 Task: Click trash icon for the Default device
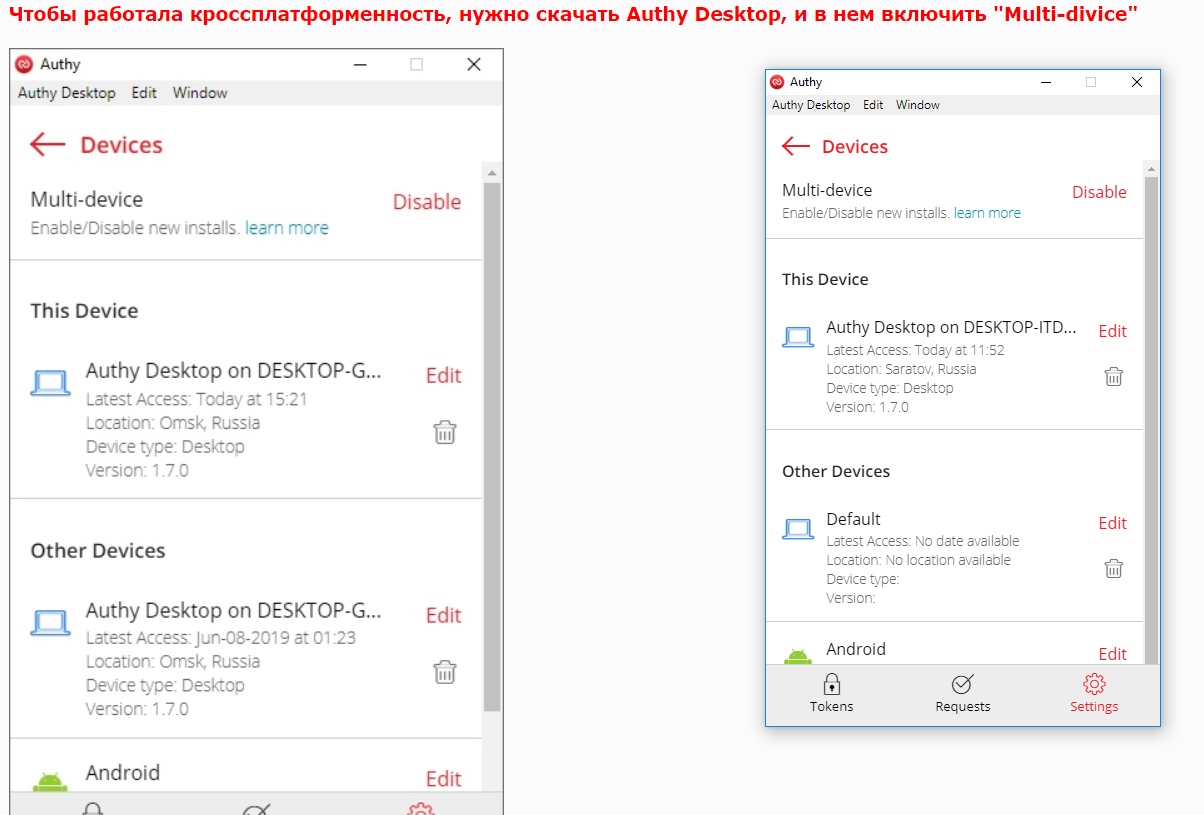(x=1113, y=569)
